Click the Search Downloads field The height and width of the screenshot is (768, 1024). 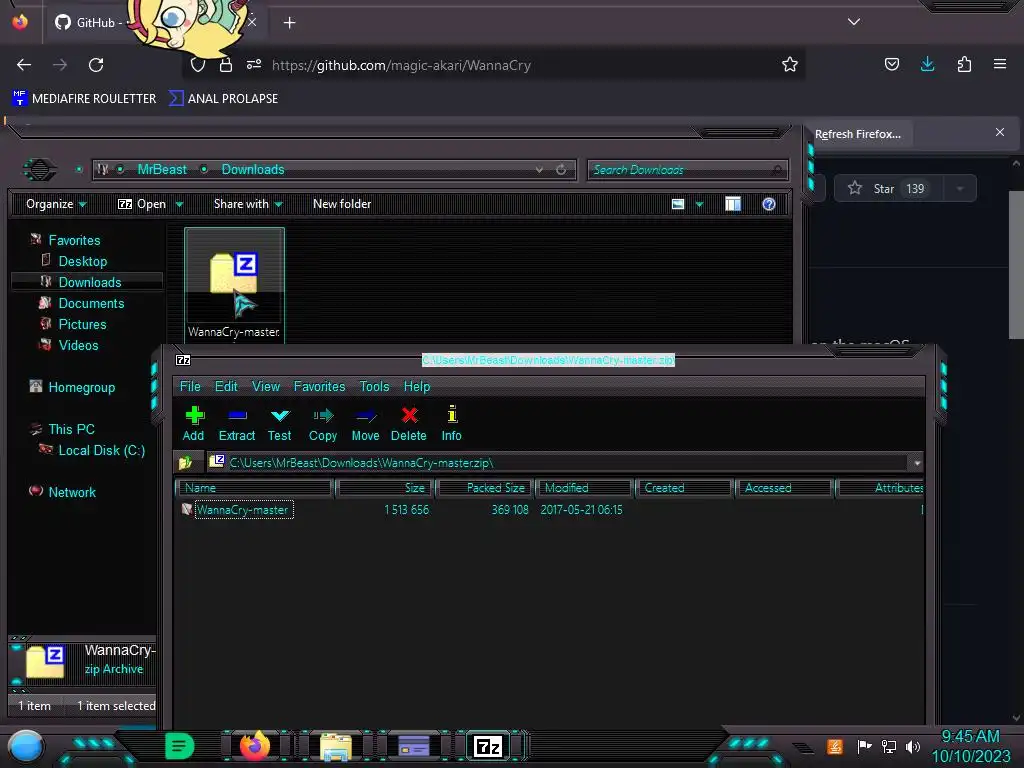tap(687, 170)
